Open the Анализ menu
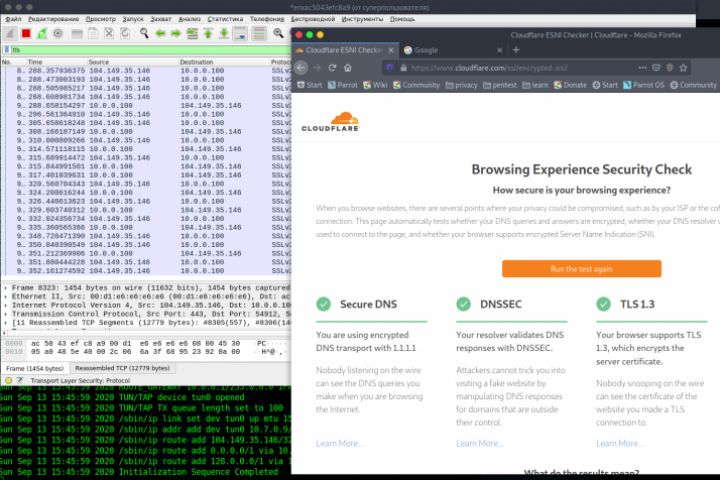 click(x=189, y=19)
